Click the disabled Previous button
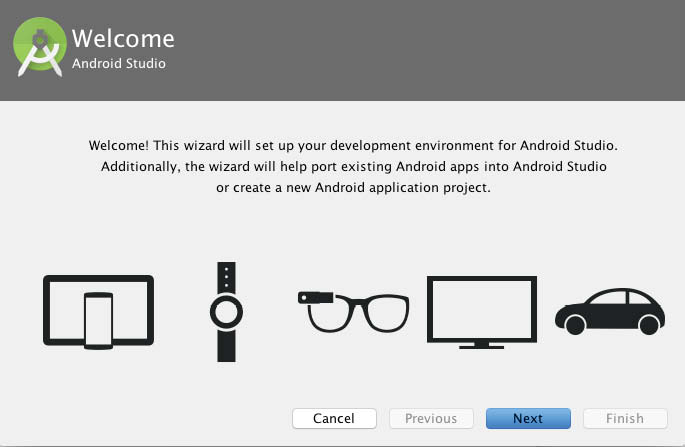 pos(431,419)
